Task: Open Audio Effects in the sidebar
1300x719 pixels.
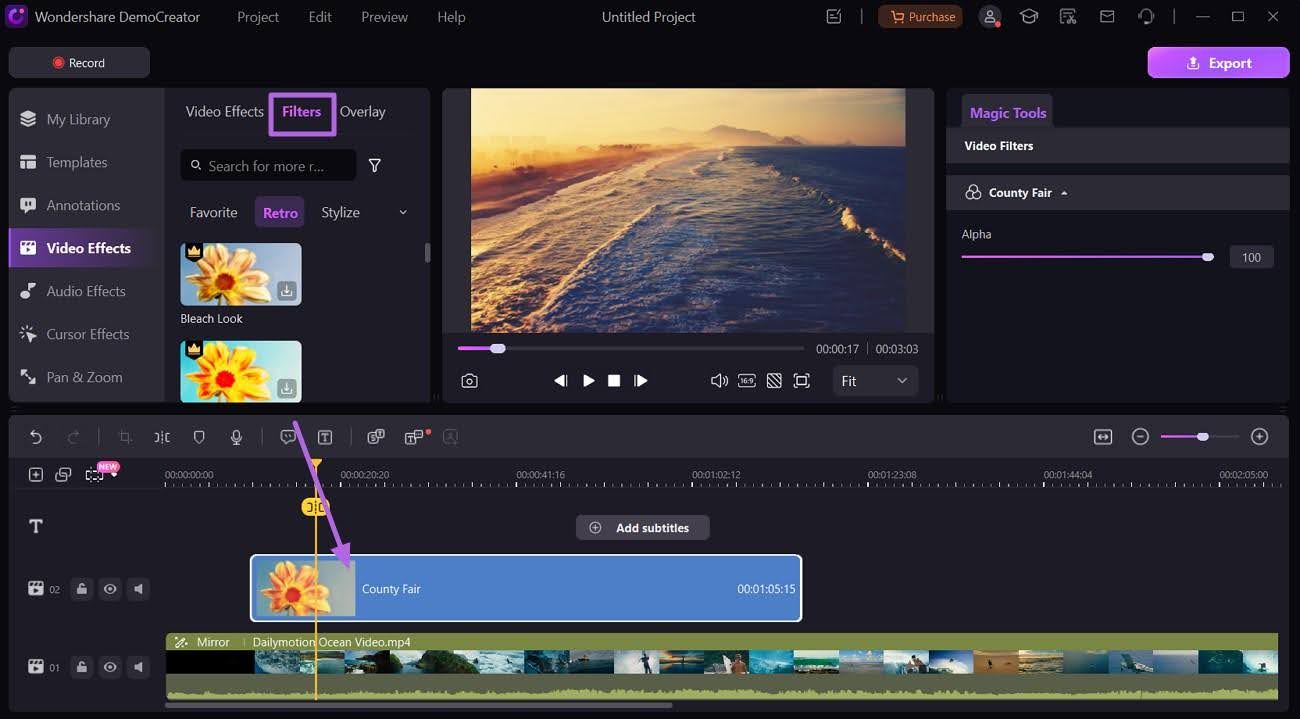Action: (87, 291)
